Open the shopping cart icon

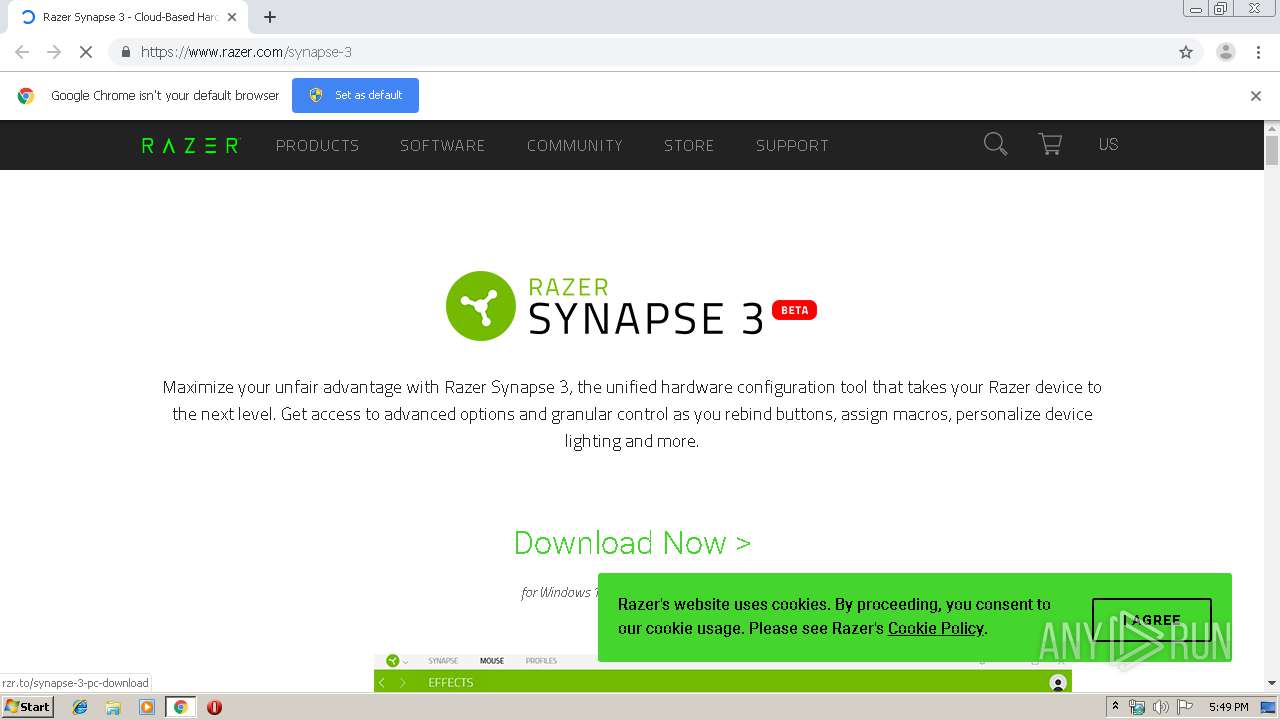[x=1050, y=144]
